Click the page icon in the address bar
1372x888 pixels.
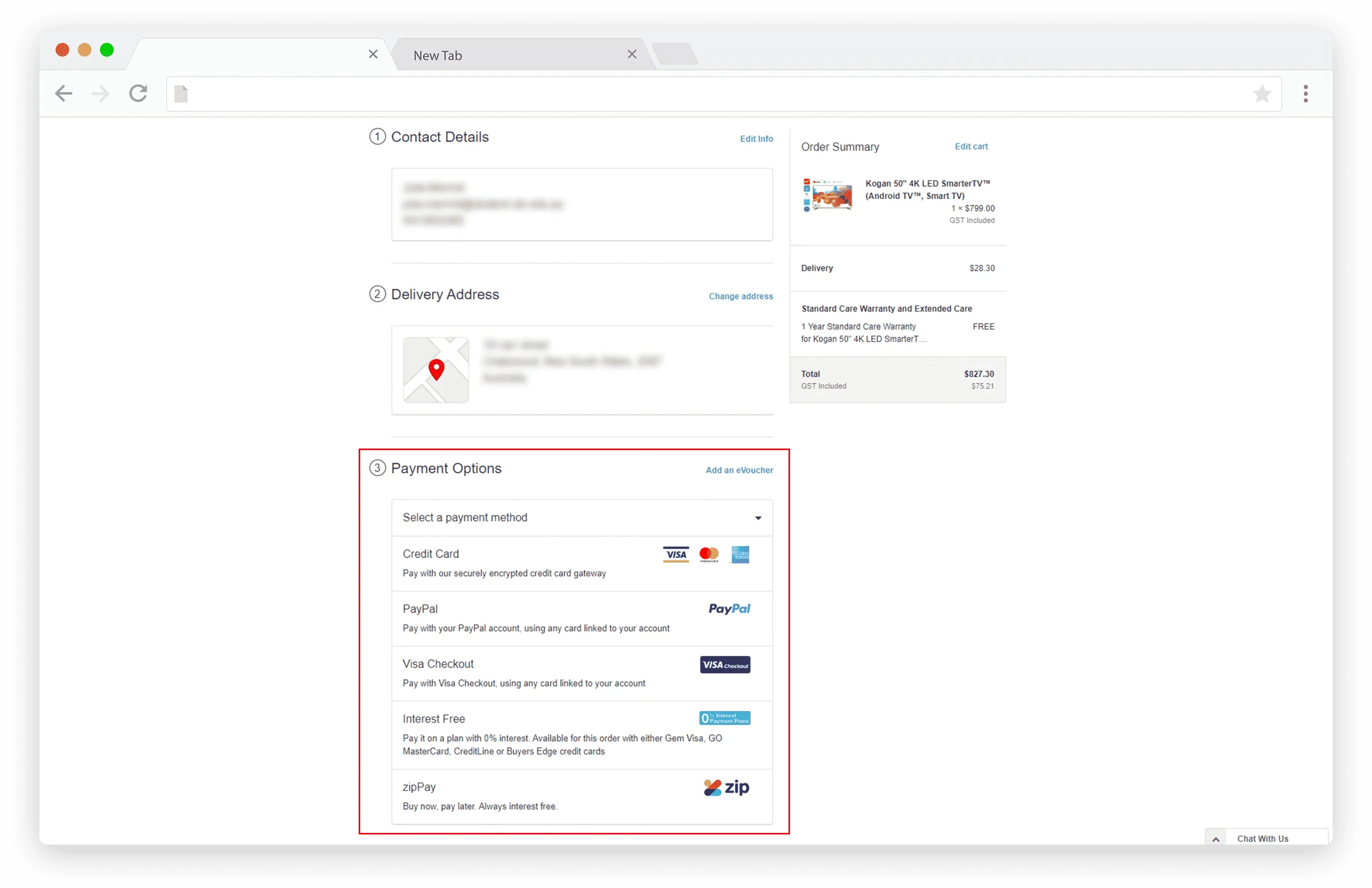[181, 93]
